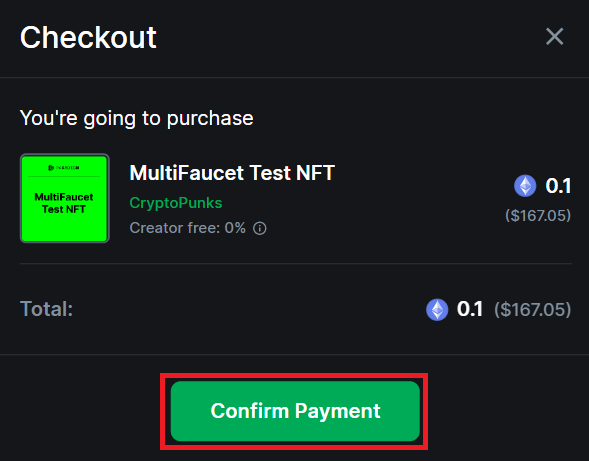
Task: Confirm Payment for the purchase
Action: [x=295, y=411]
